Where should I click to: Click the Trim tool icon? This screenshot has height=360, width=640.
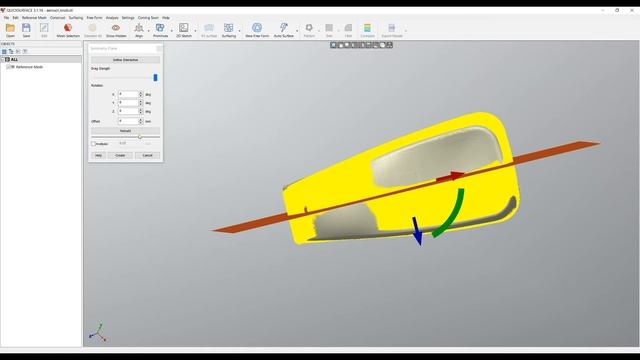[329, 28]
